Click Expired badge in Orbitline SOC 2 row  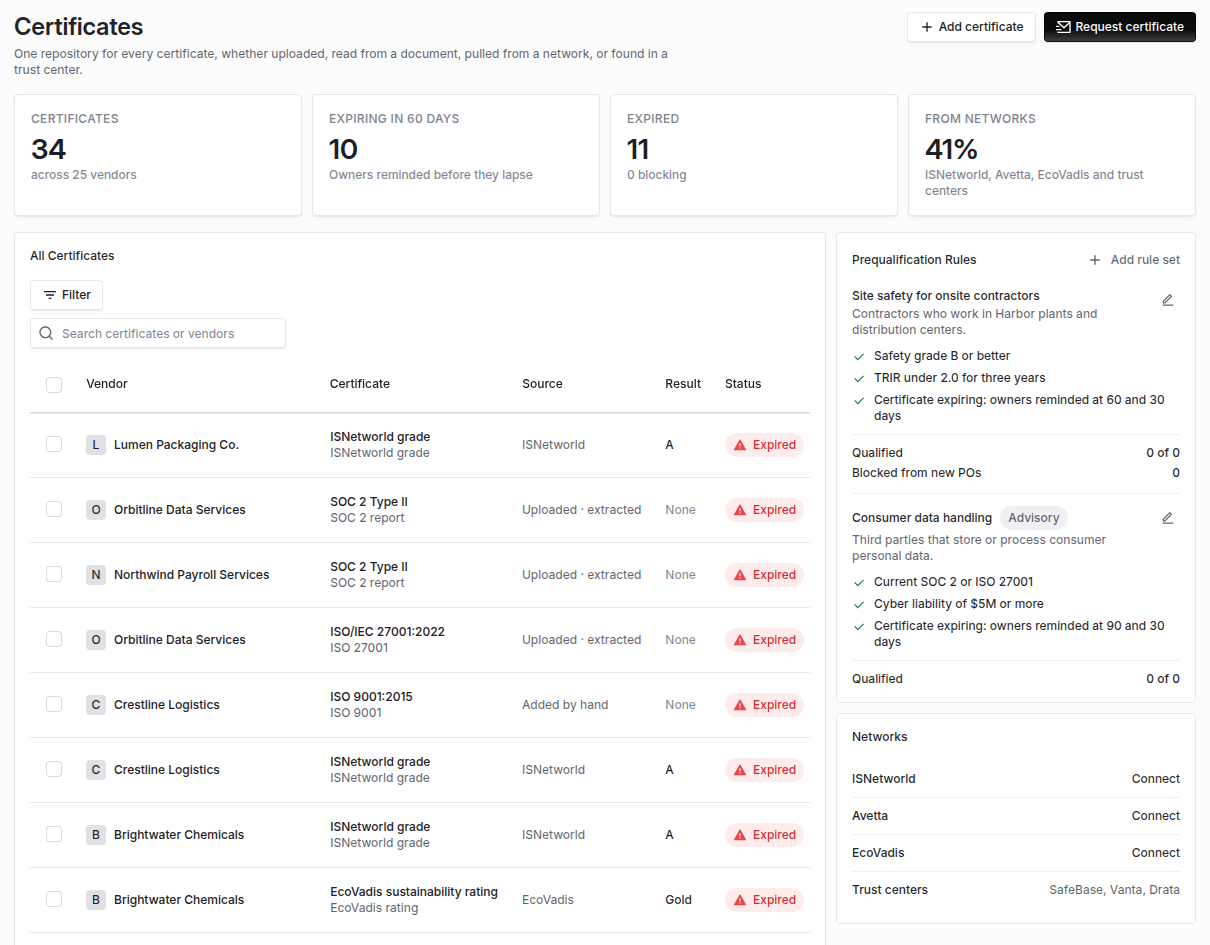coord(764,510)
